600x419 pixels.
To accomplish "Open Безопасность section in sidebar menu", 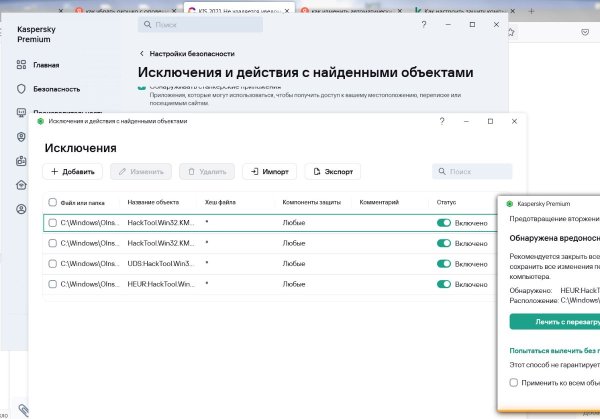I will tap(55, 88).
